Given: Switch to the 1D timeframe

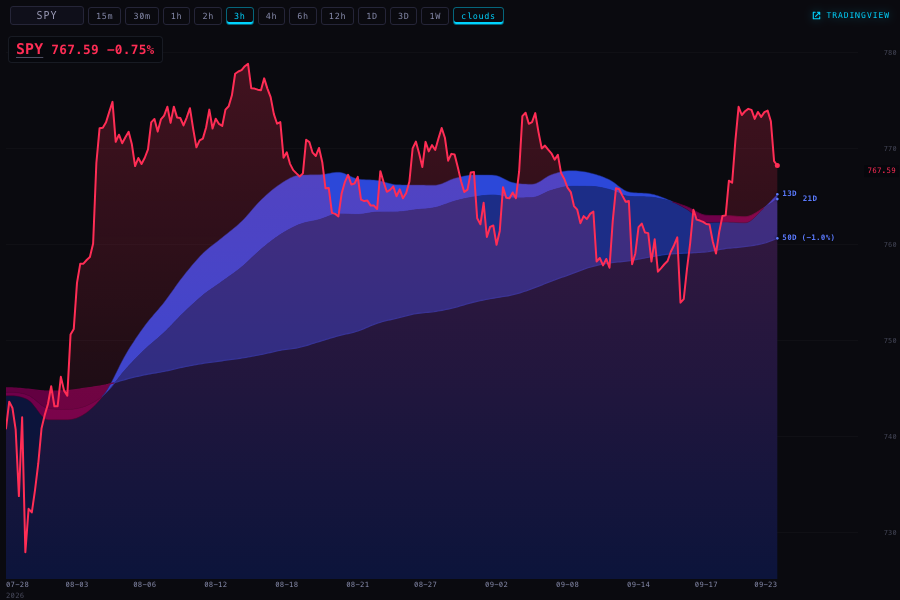Looking at the screenshot, I should tap(371, 16).
